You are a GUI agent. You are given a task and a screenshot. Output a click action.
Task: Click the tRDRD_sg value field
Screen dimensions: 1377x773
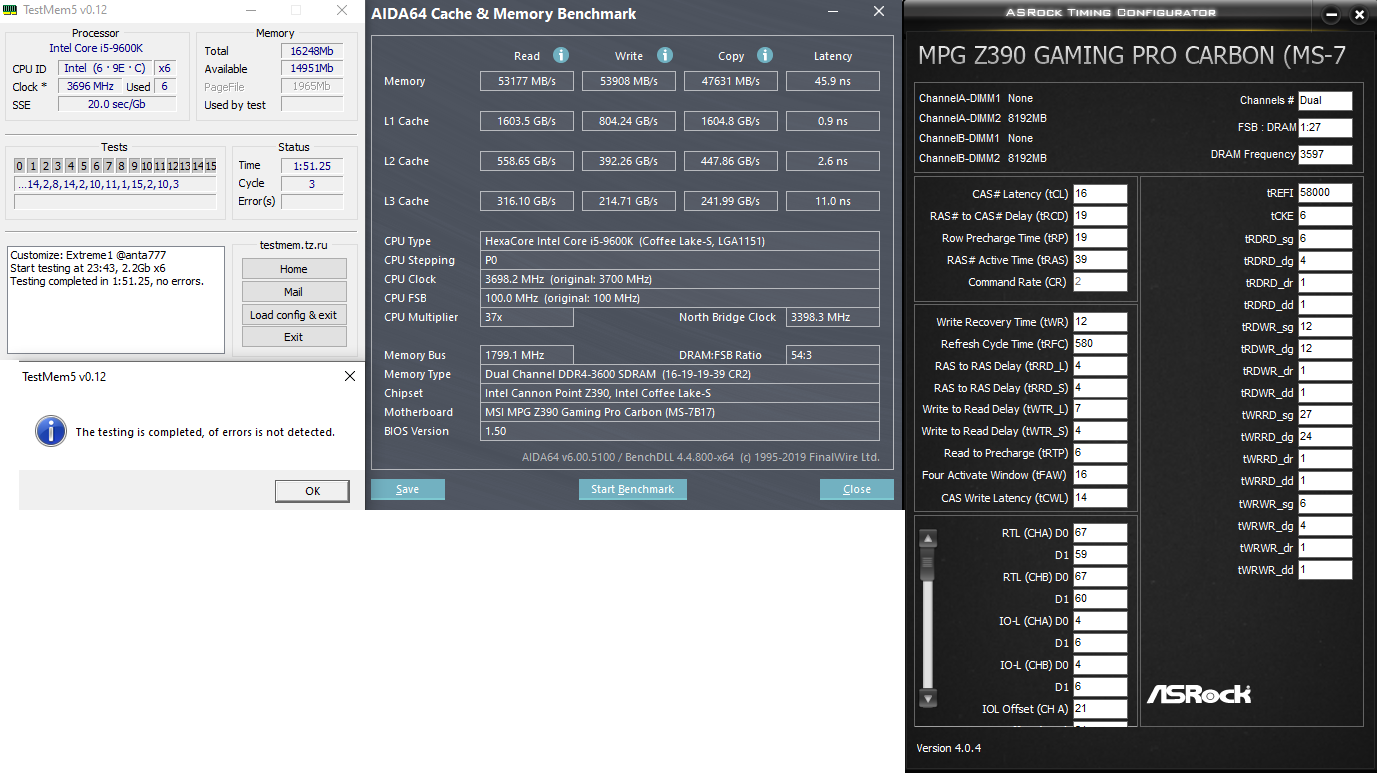tap(1325, 239)
